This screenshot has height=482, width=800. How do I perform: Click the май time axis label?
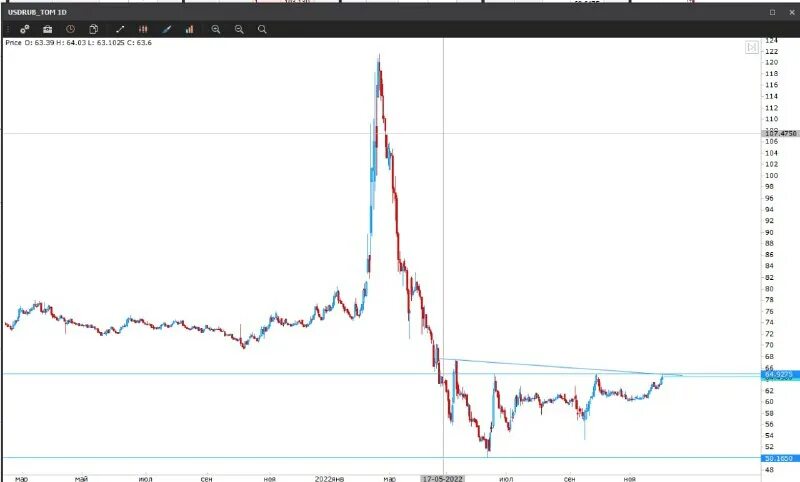click(x=81, y=478)
